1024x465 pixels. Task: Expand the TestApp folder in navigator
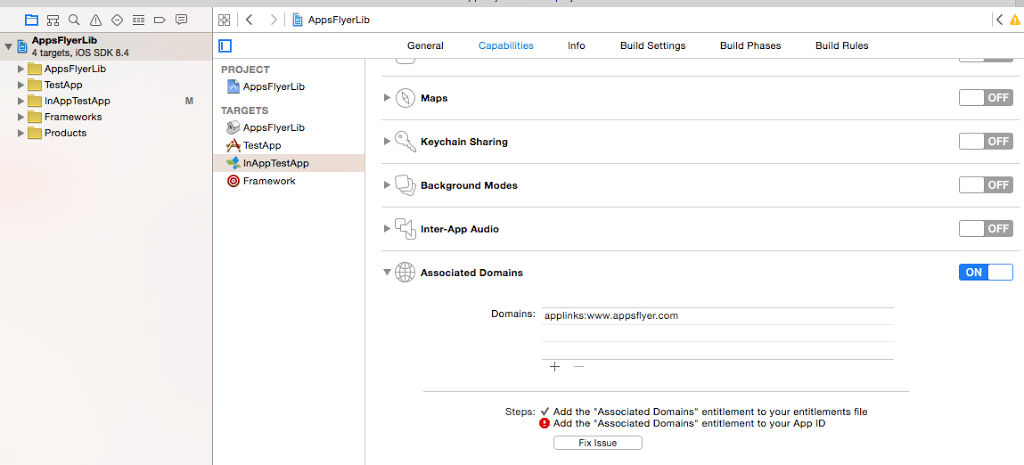tap(21, 85)
